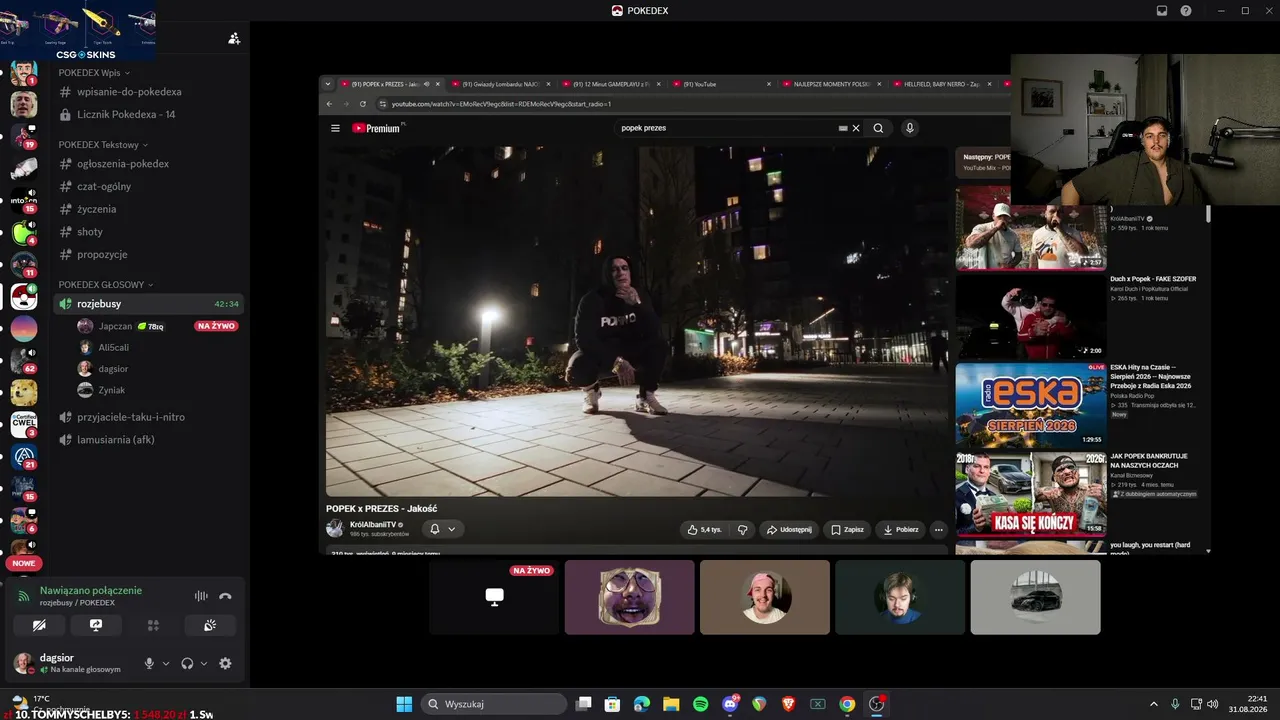Open File Explorer from the taskbar
The height and width of the screenshot is (720, 1280).
[x=671, y=704]
